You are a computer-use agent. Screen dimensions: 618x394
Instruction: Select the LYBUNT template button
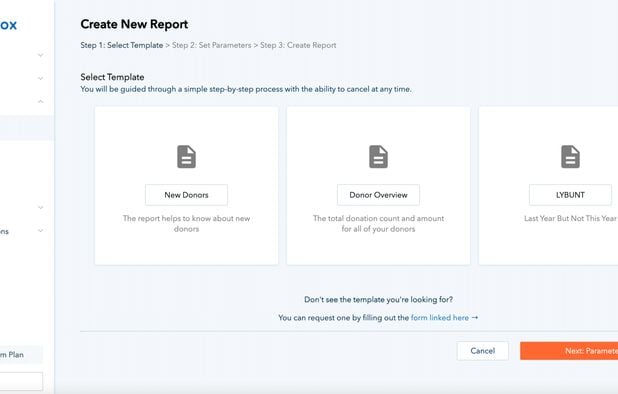[x=570, y=195]
